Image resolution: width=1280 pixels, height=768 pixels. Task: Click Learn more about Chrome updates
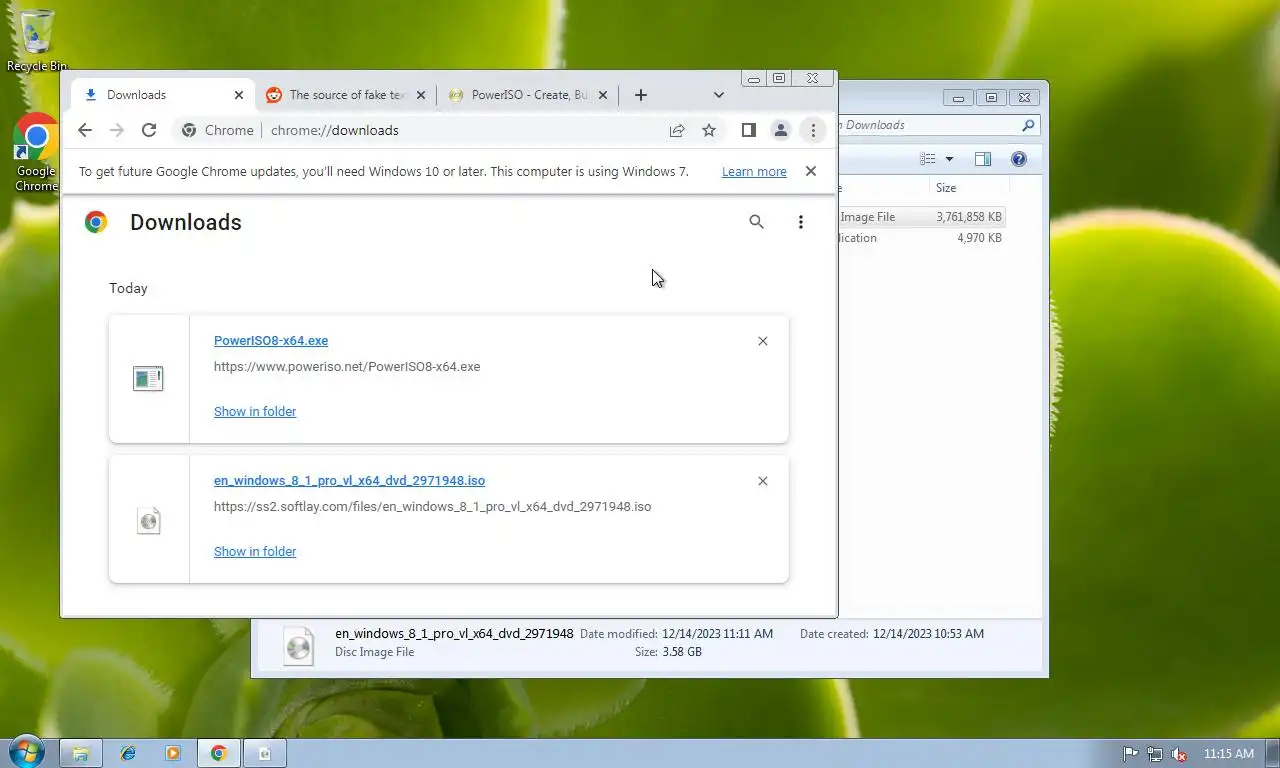(x=754, y=172)
